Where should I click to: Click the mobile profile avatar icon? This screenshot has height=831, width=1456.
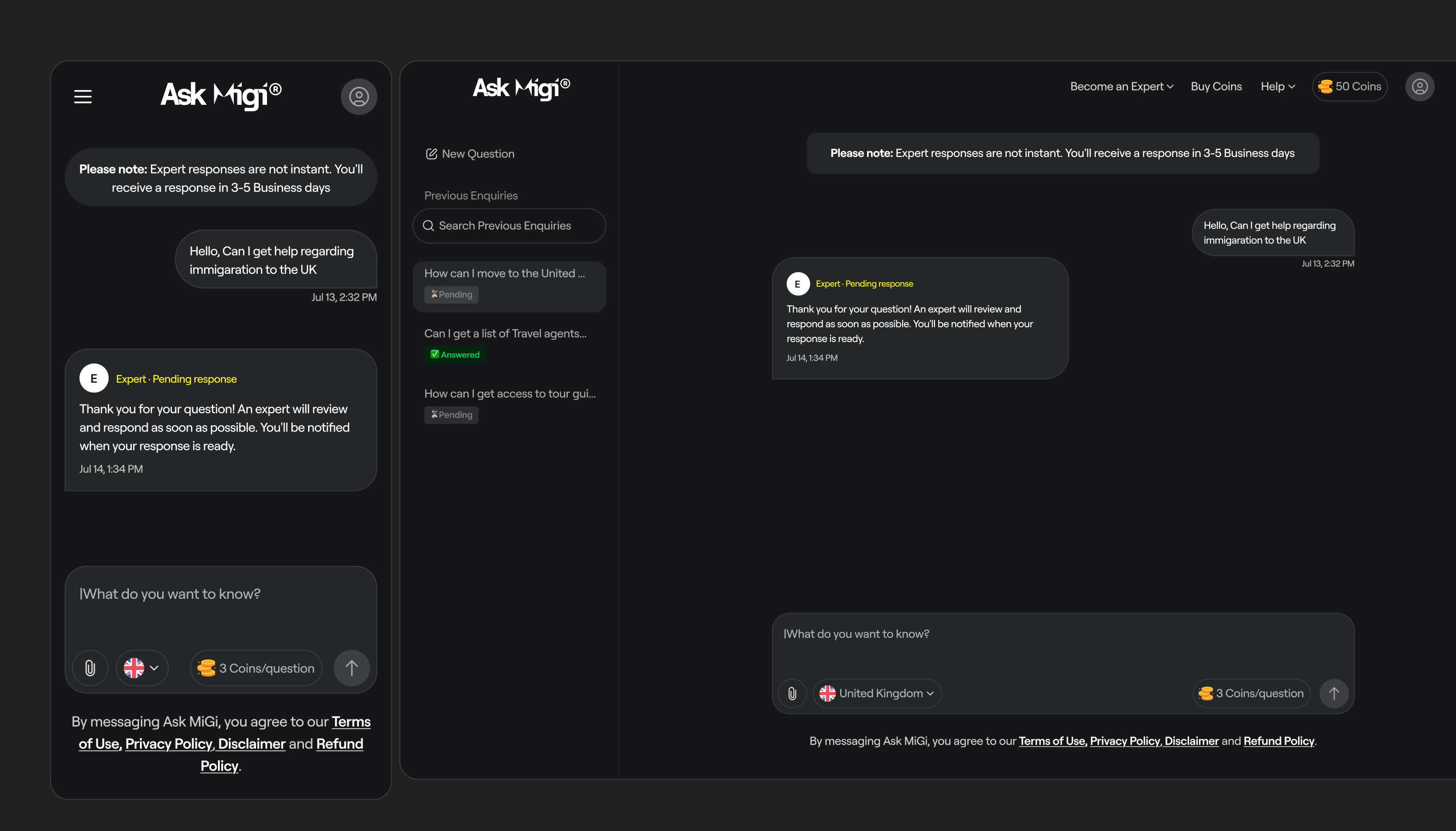click(x=358, y=96)
